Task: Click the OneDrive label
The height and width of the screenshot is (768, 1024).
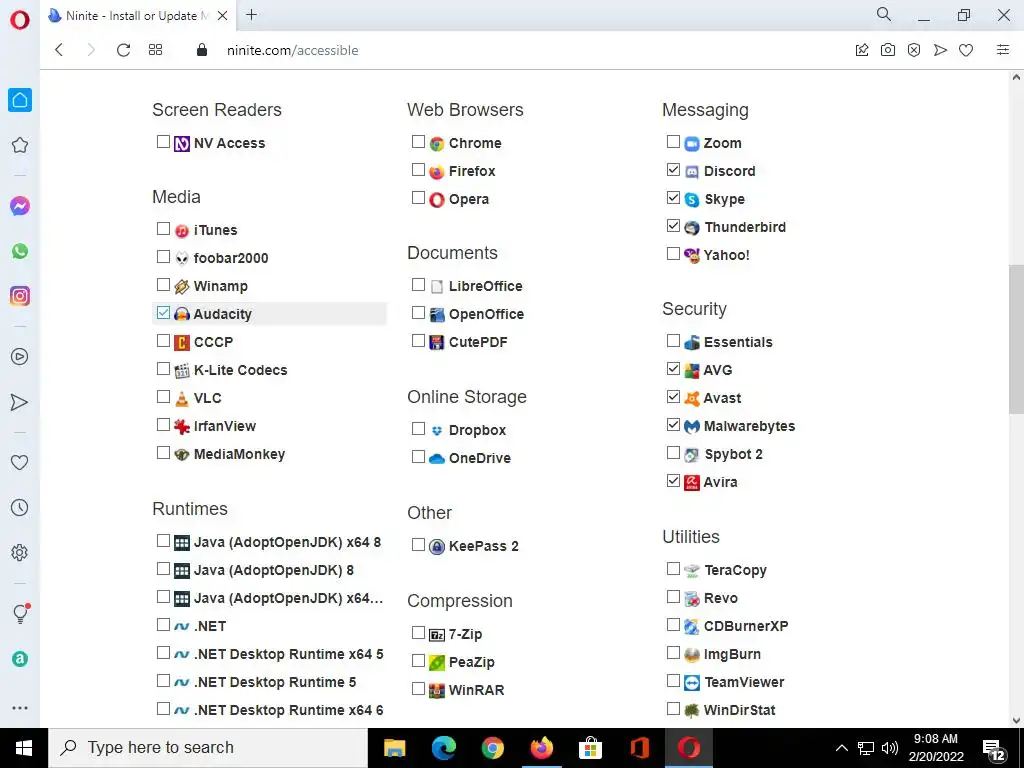Action: point(479,458)
